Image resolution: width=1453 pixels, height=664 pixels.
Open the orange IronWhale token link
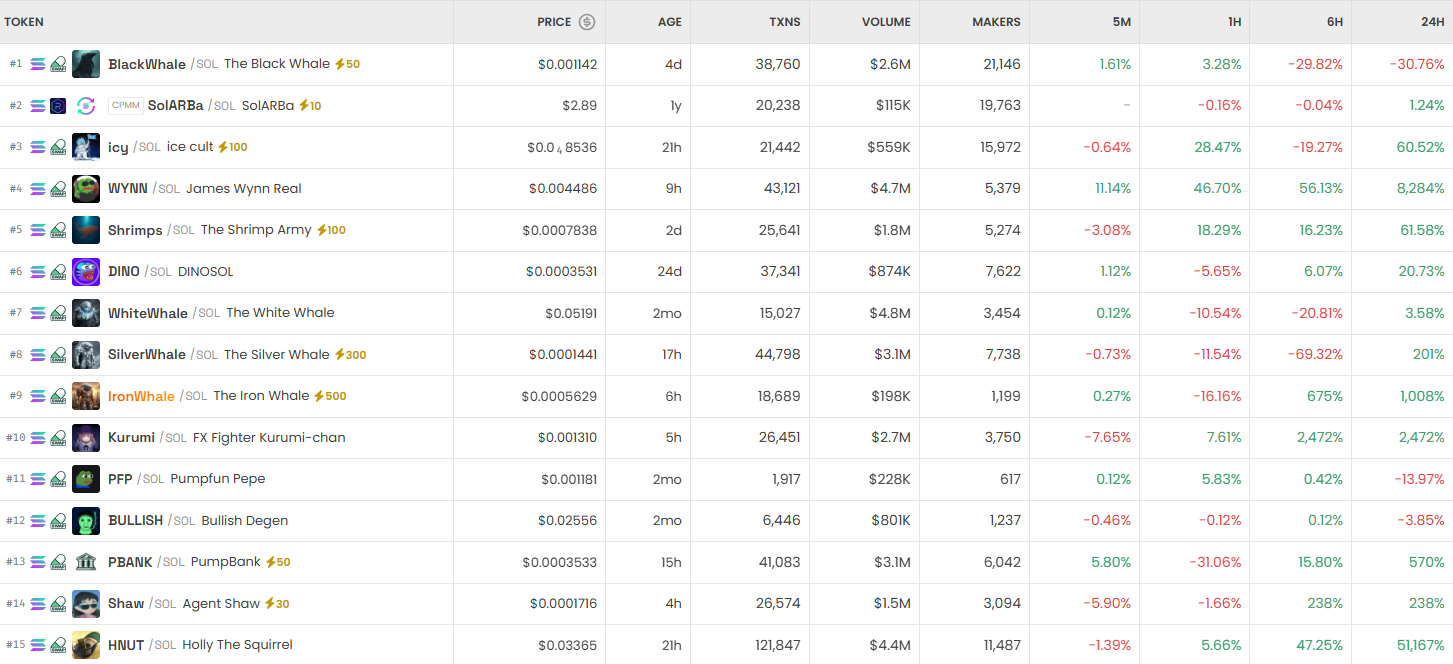pyautogui.click(x=141, y=396)
